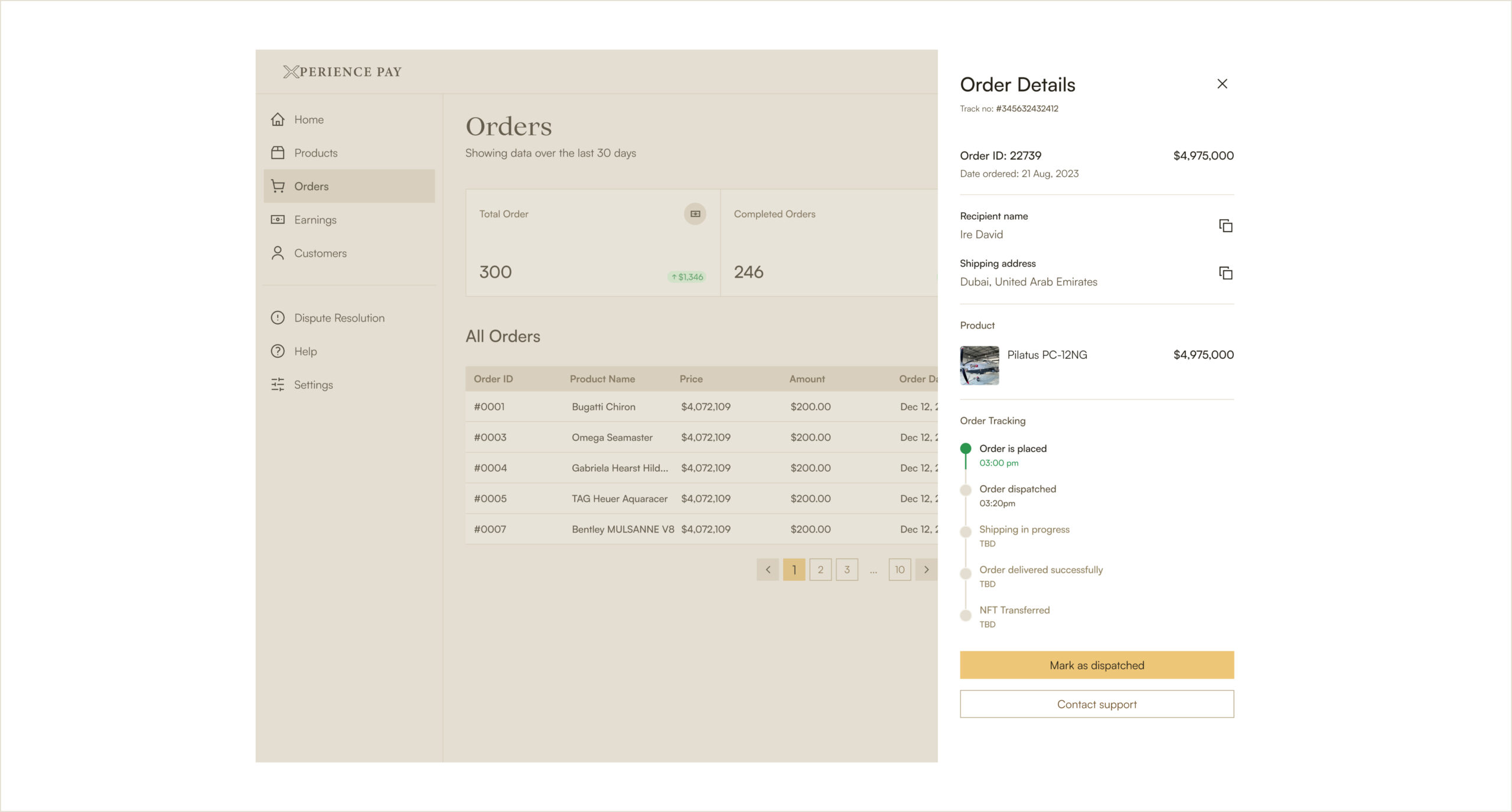Open Dispute Resolution alert icon

(278, 318)
